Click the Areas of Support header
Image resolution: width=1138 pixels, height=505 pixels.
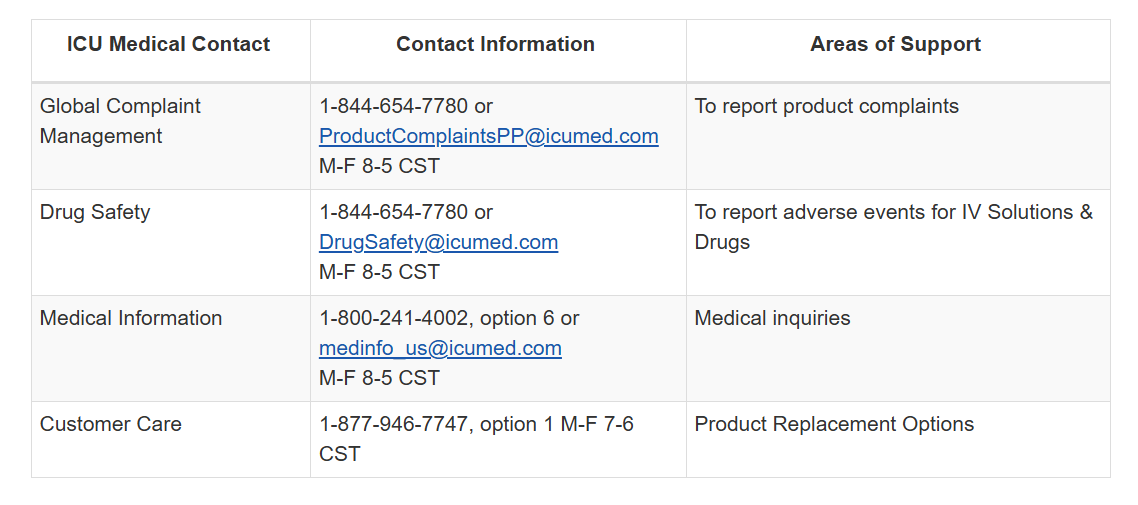pos(895,44)
